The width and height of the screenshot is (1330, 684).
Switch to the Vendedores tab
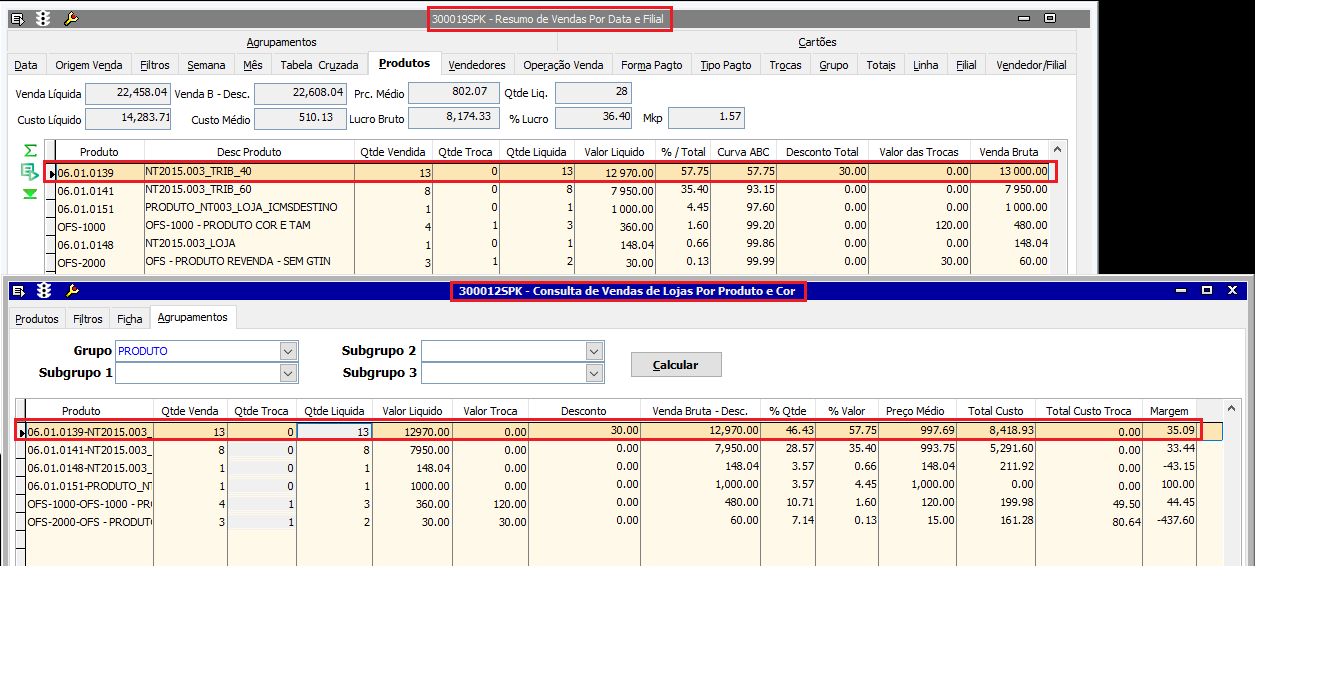coord(477,65)
